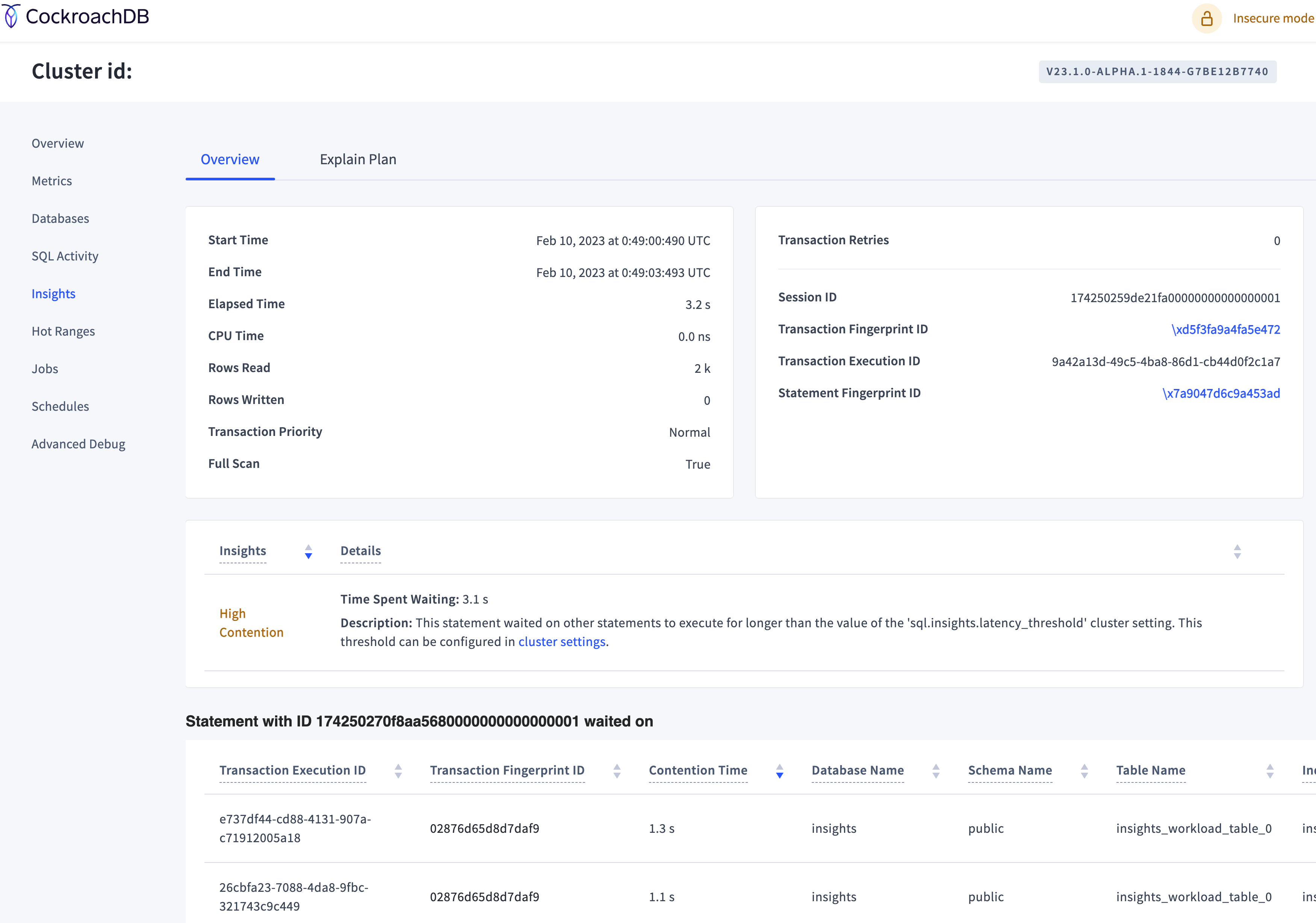This screenshot has width=1316, height=923.
Task: Click the High Contention insight label
Action: point(252,623)
